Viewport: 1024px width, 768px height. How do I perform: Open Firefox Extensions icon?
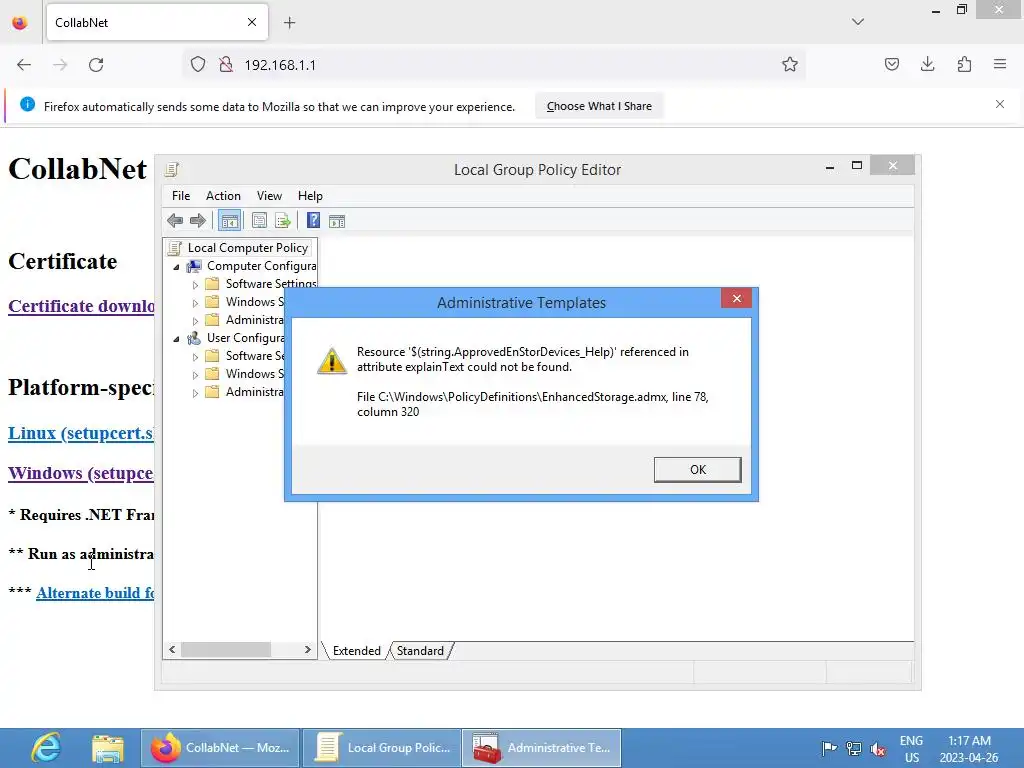964,64
